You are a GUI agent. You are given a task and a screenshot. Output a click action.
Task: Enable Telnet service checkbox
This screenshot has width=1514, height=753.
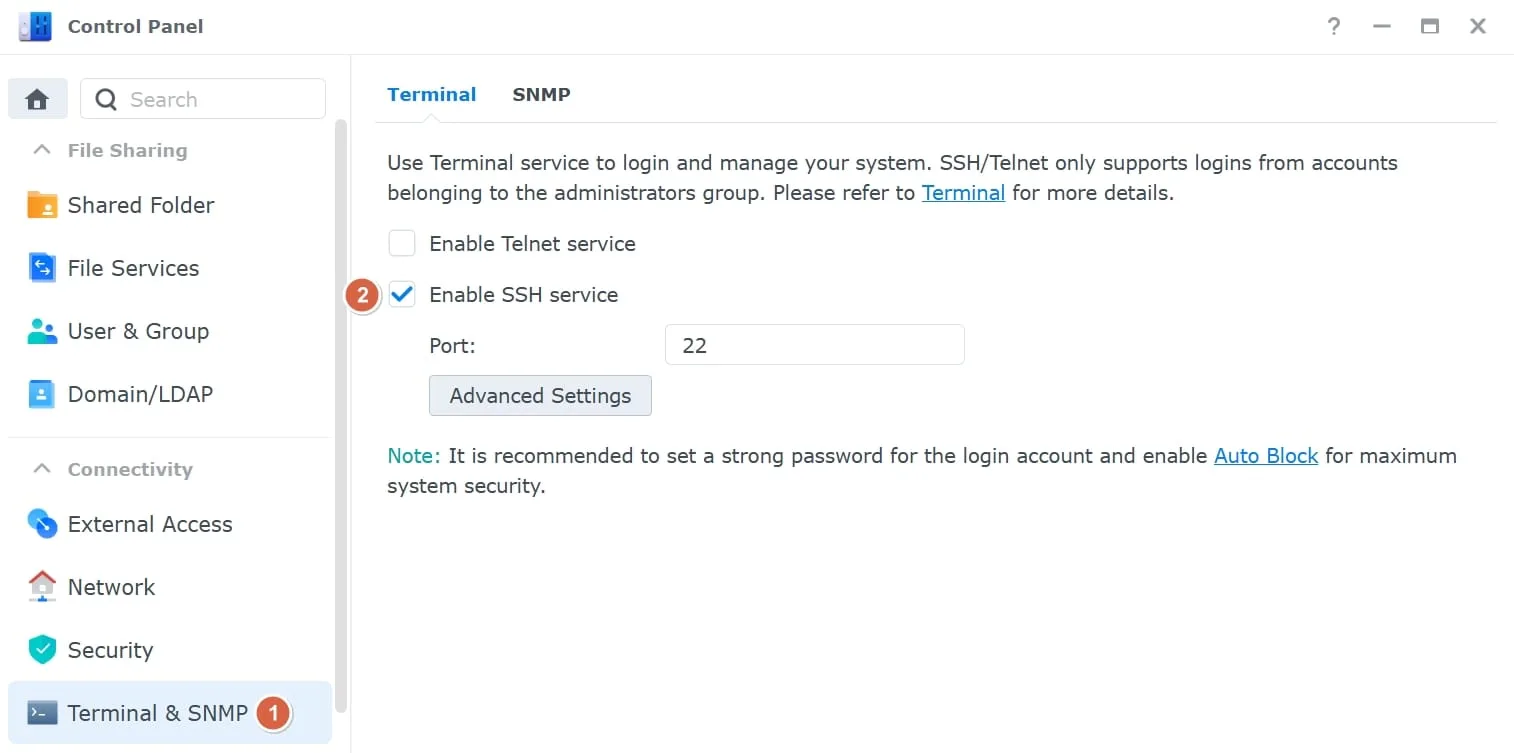pos(402,243)
